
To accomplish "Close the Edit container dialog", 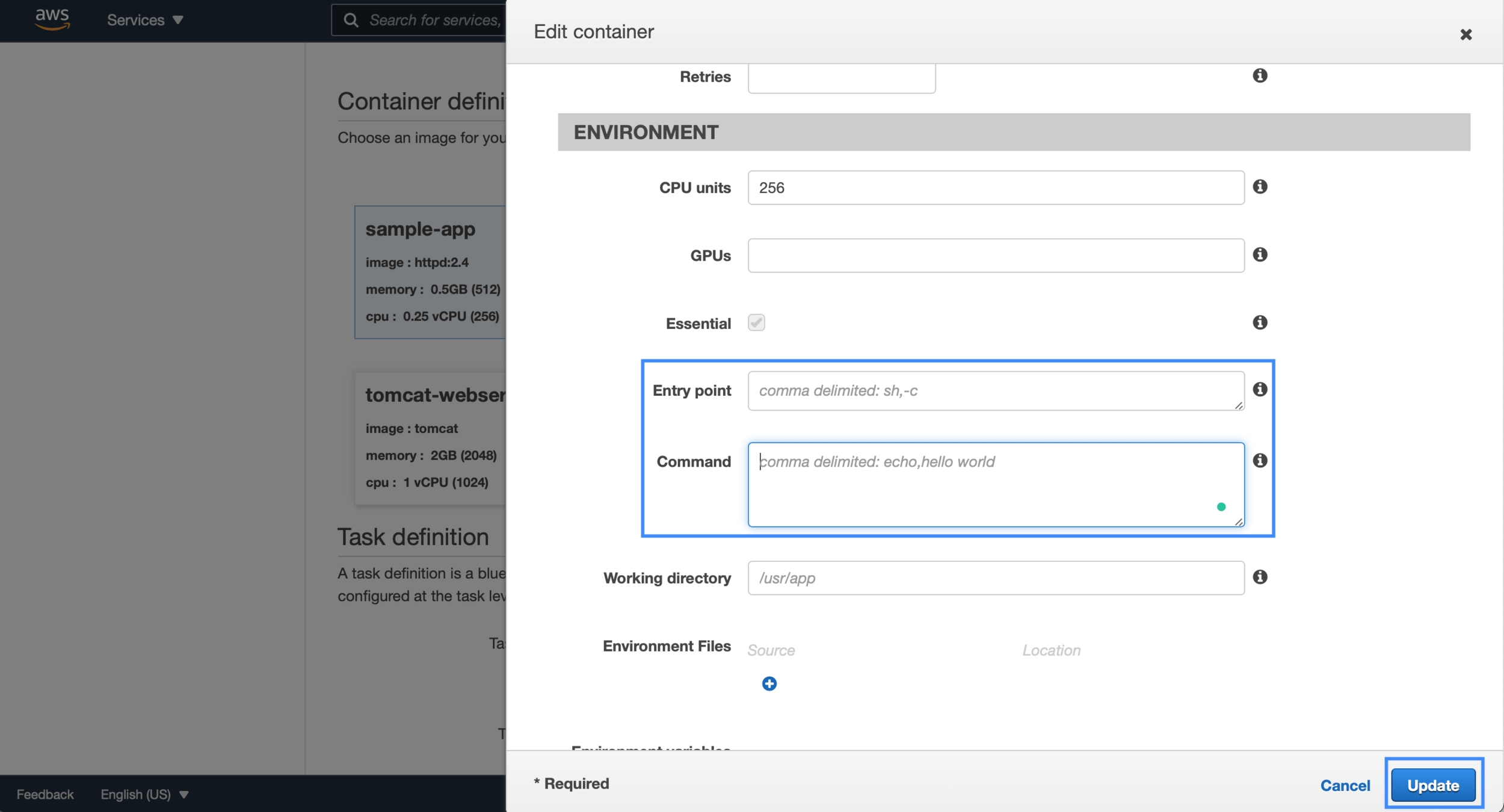I will pos(1466,34).
